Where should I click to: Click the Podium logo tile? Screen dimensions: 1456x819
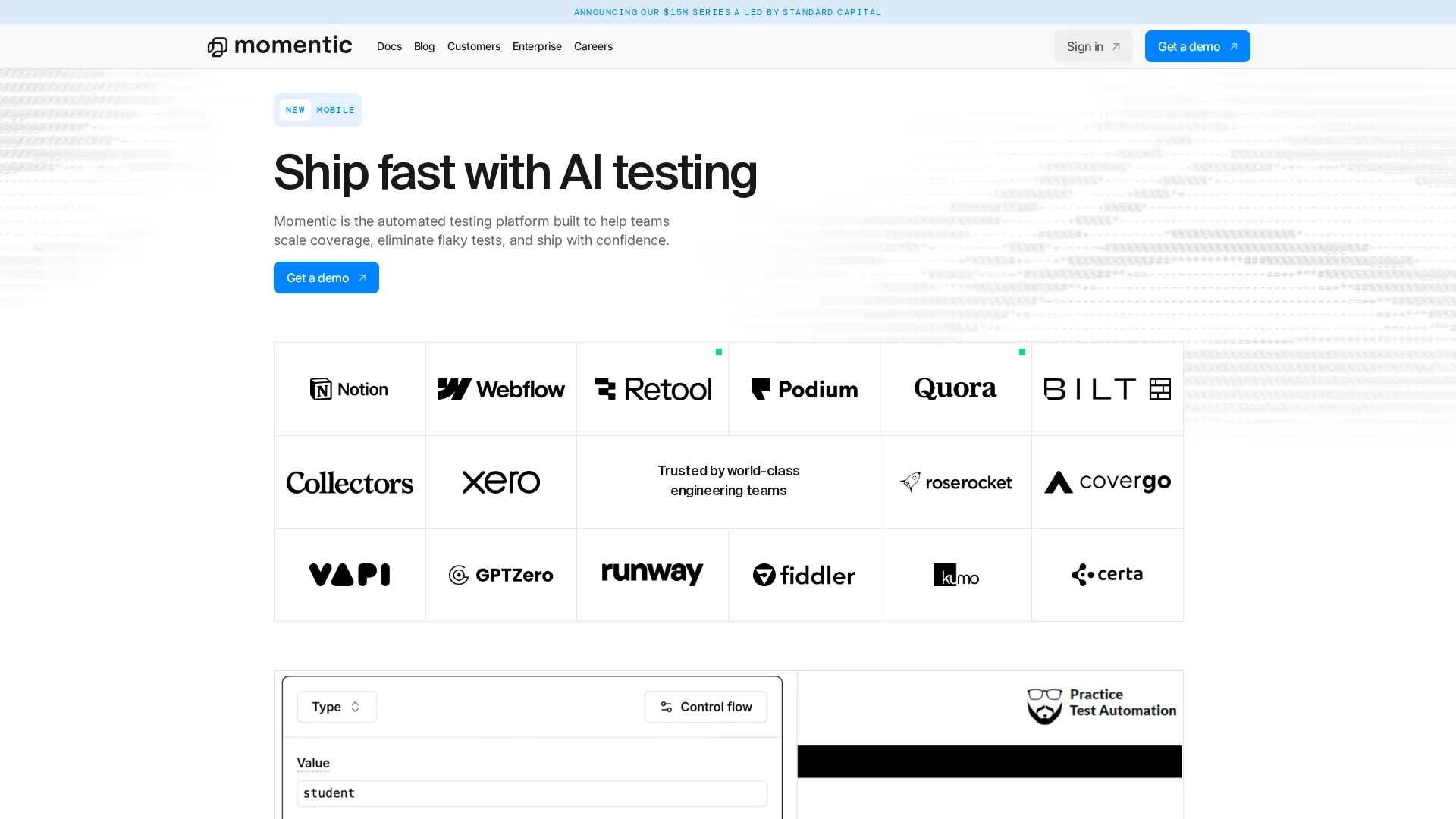804,389
